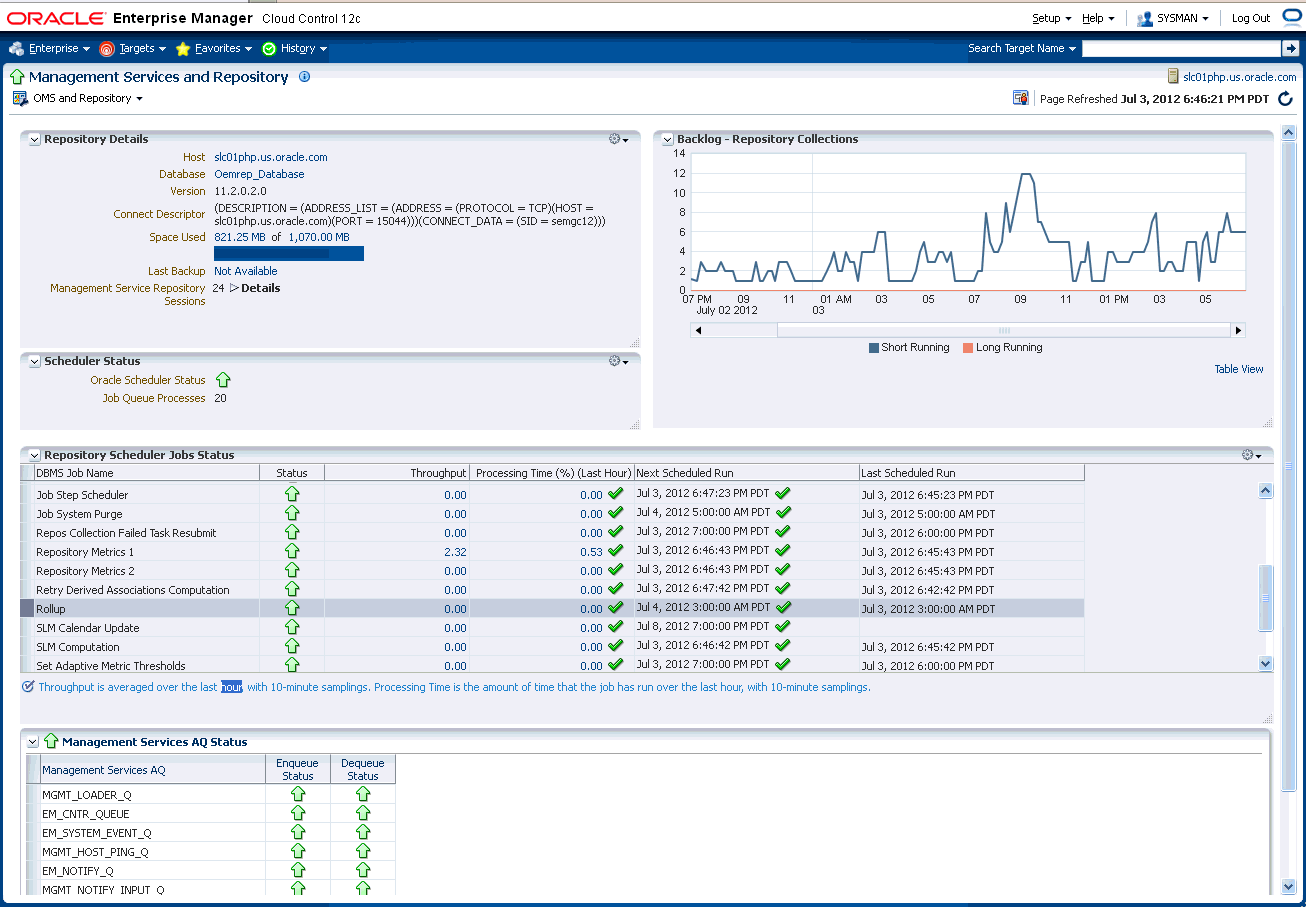Click the chart scroll right arrow

(1238, 330)
